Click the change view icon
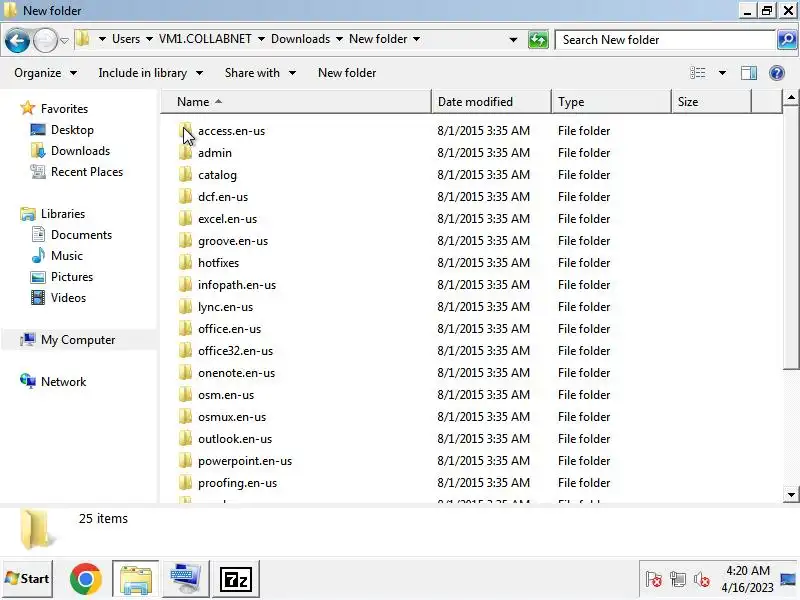This screenshot has width=800, height=600. coord(697,73)
